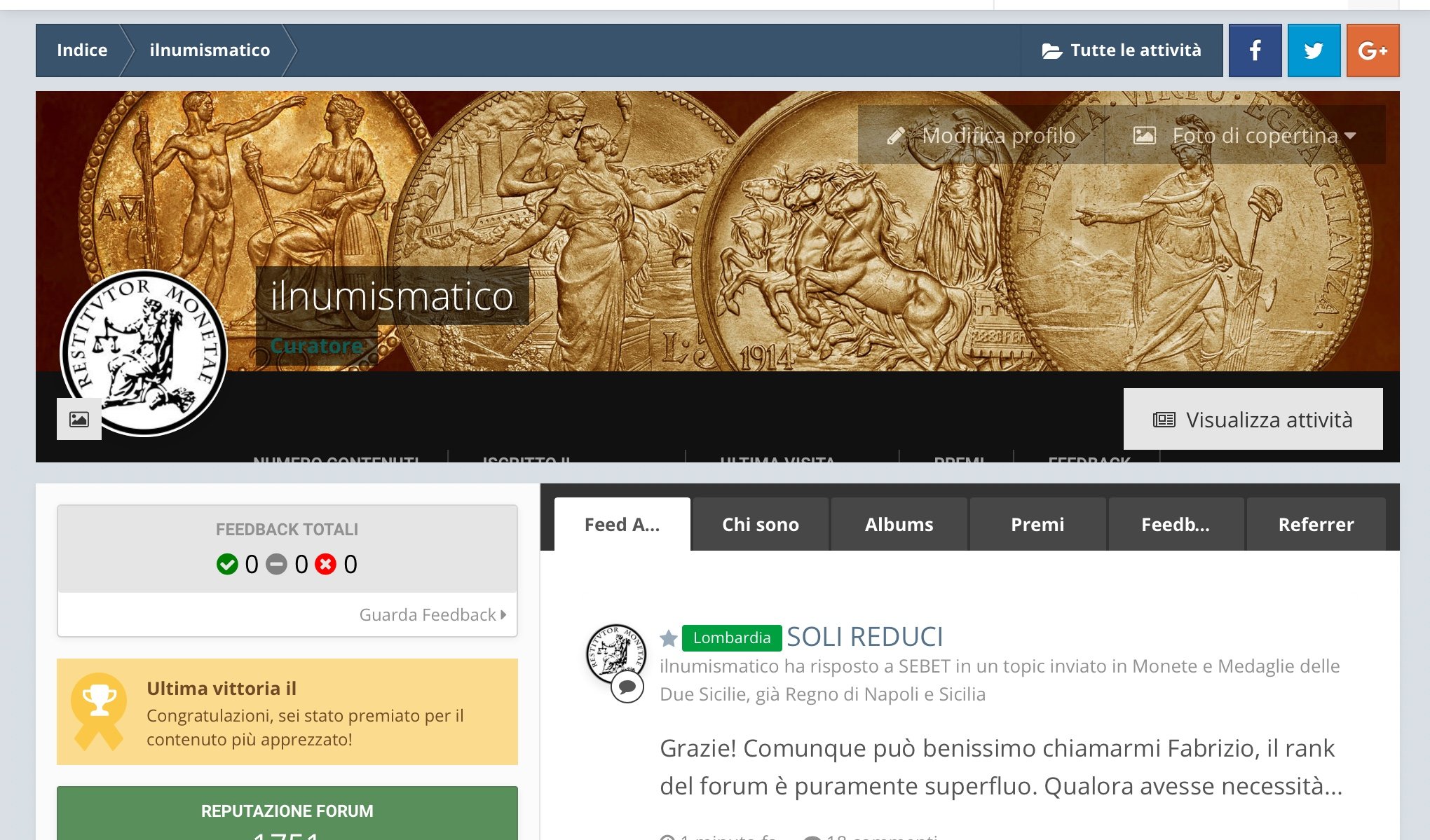Switch to Referrer tab

click(1316, 524)
